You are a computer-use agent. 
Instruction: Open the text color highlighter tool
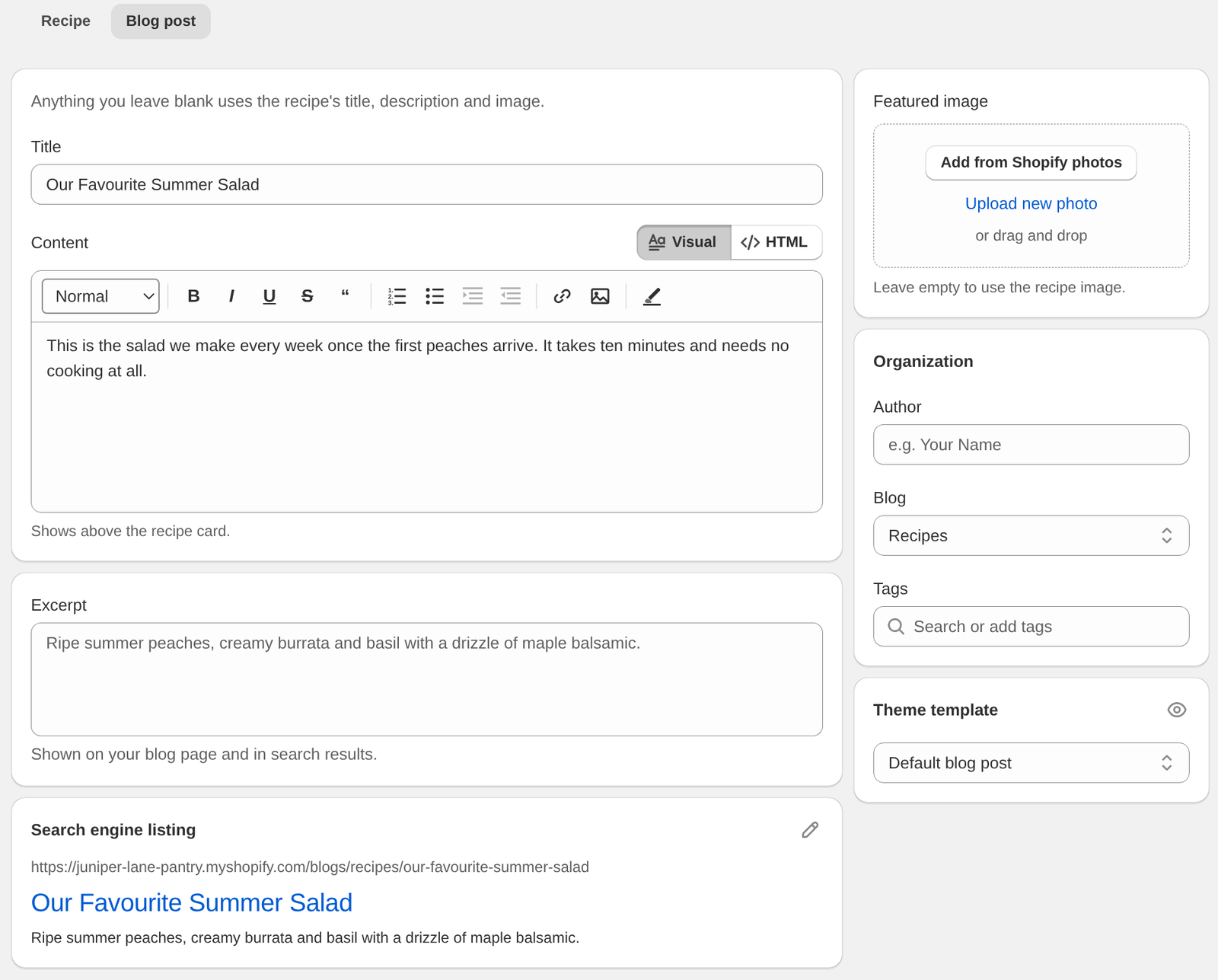[652, 296]
